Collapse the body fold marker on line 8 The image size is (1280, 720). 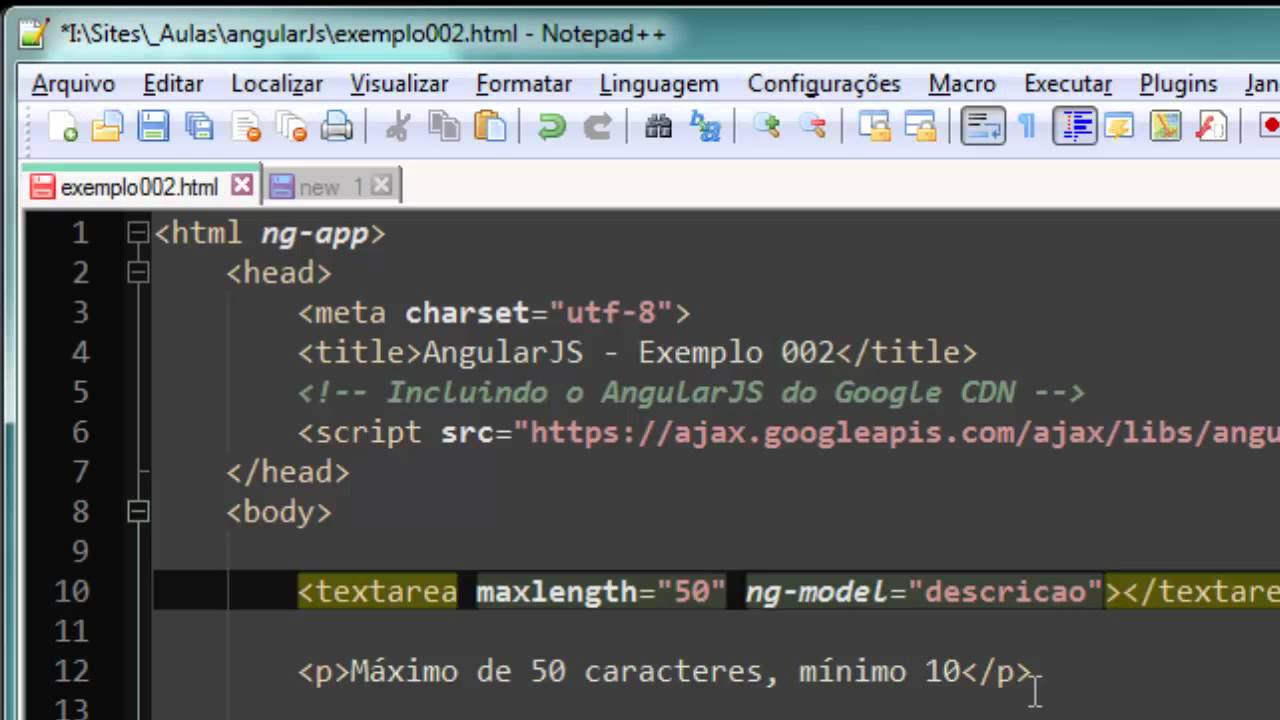[x=137, y=512]
